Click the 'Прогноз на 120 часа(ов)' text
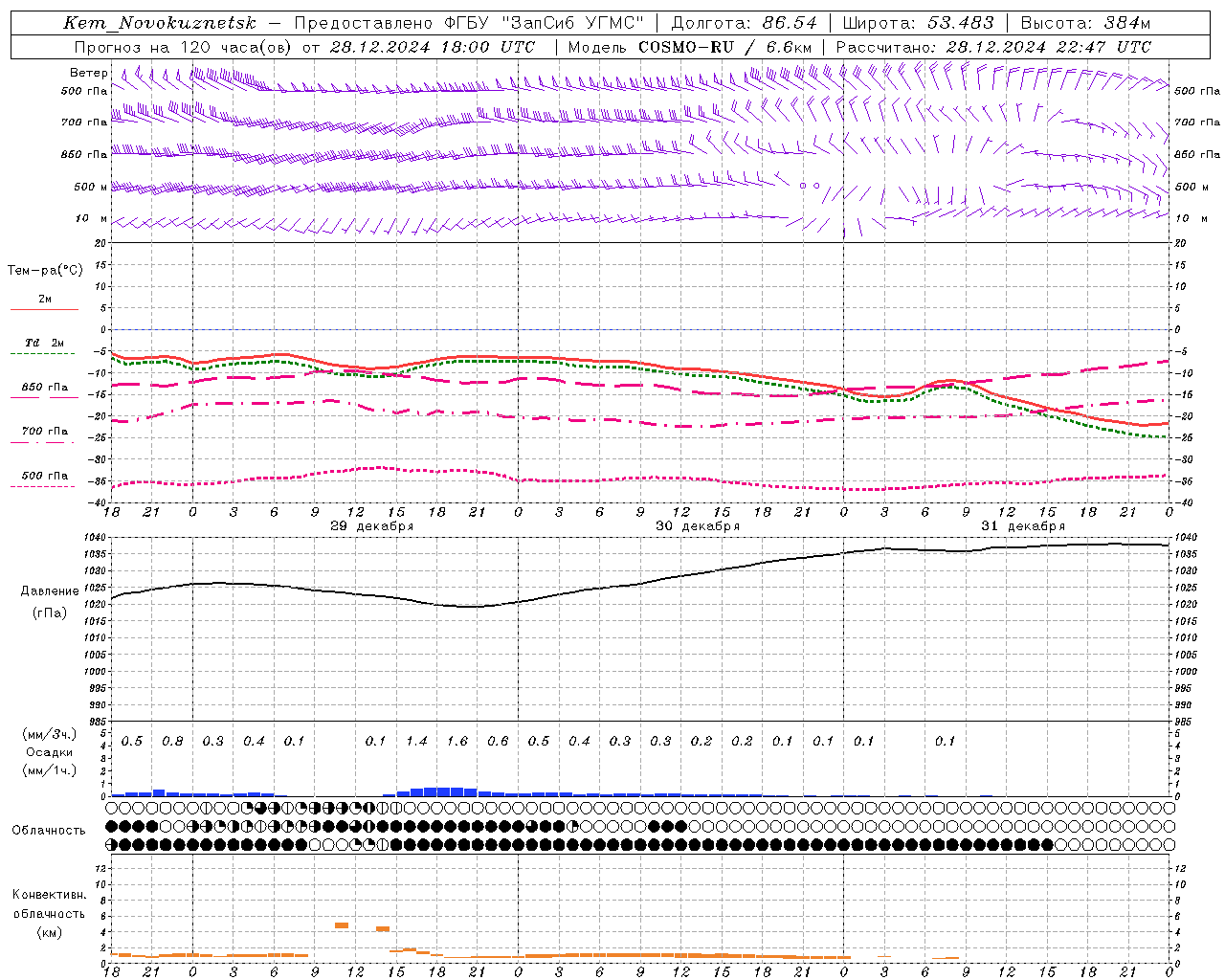1225x980 pixels. coord(184,47)
